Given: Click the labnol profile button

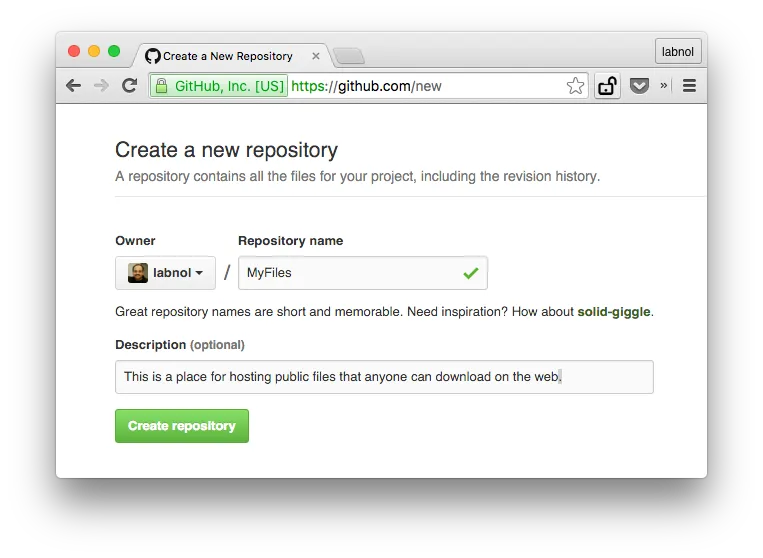Looking at the screenshot, I should (x=678, y=52).
